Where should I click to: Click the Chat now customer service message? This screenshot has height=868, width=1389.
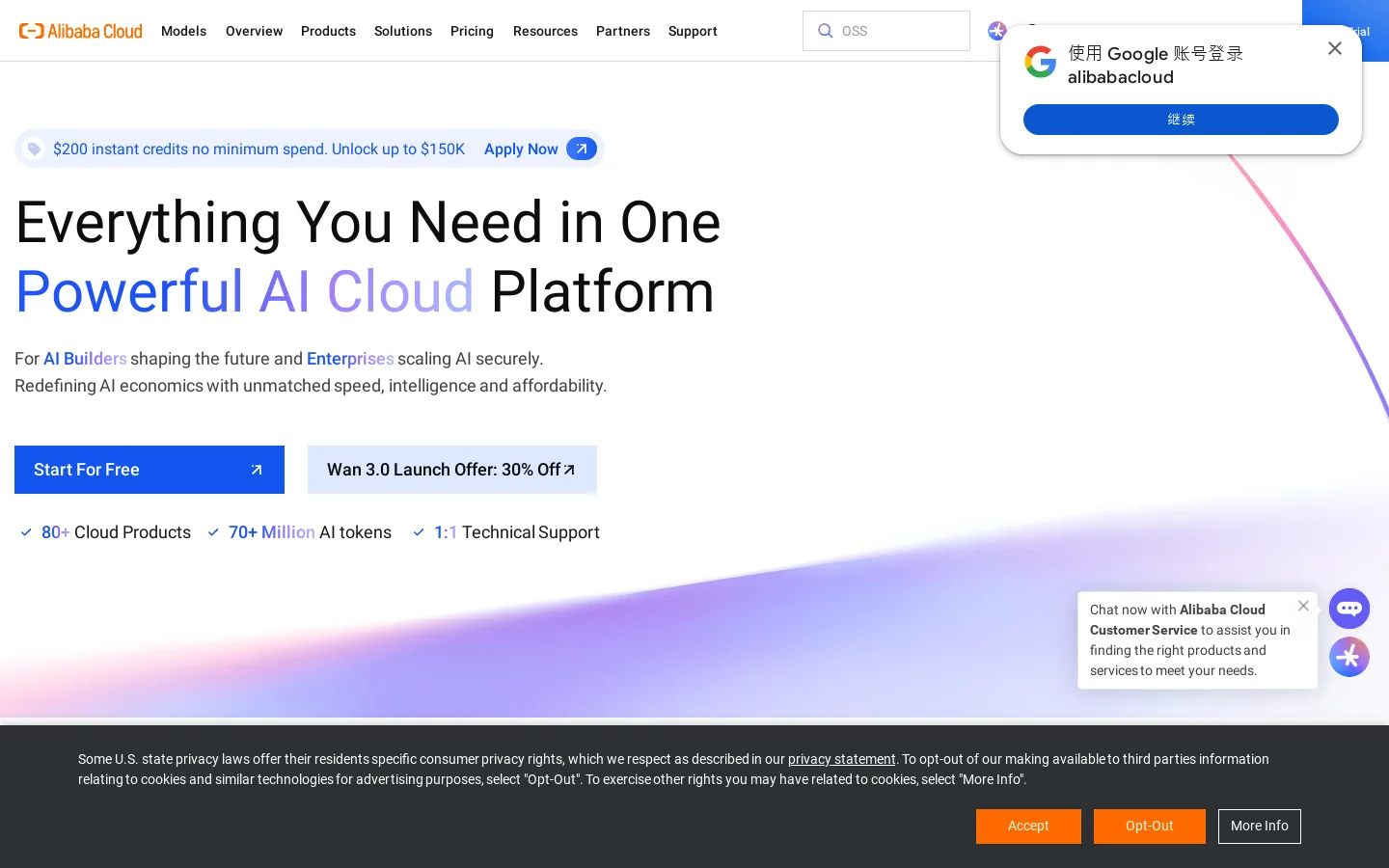[1190, 640]
